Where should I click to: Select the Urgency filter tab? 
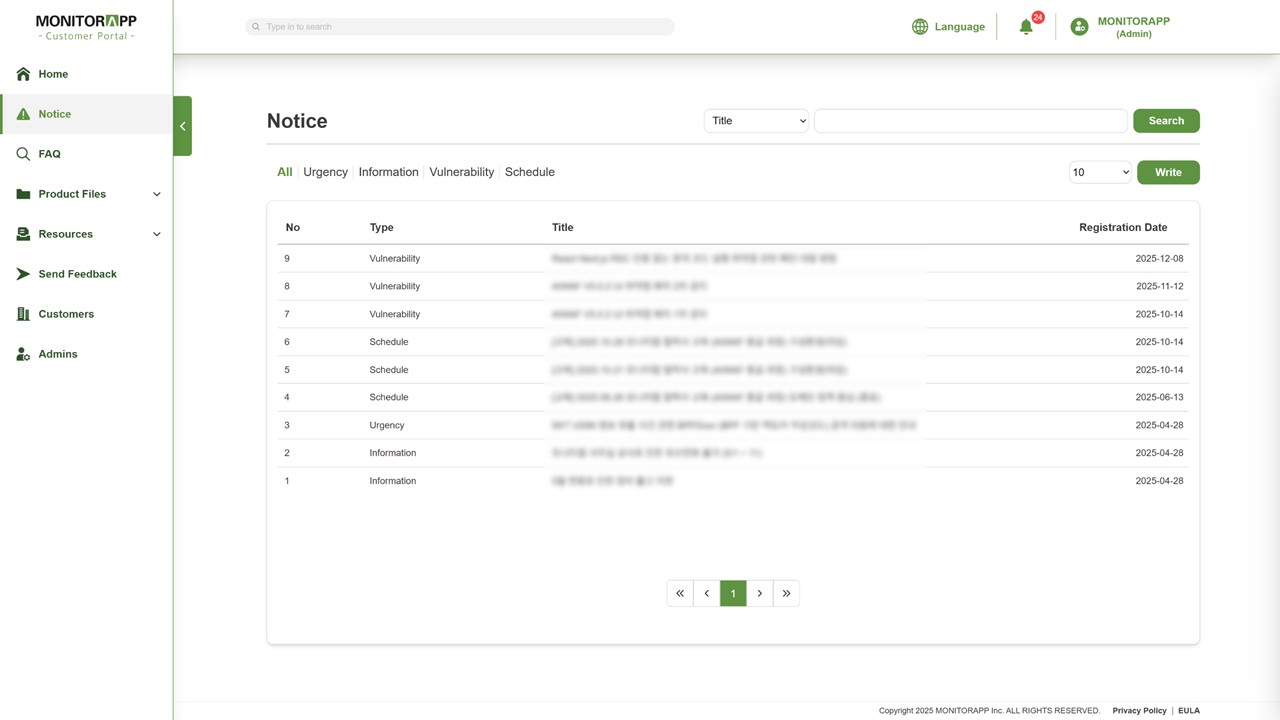[325, 172]
